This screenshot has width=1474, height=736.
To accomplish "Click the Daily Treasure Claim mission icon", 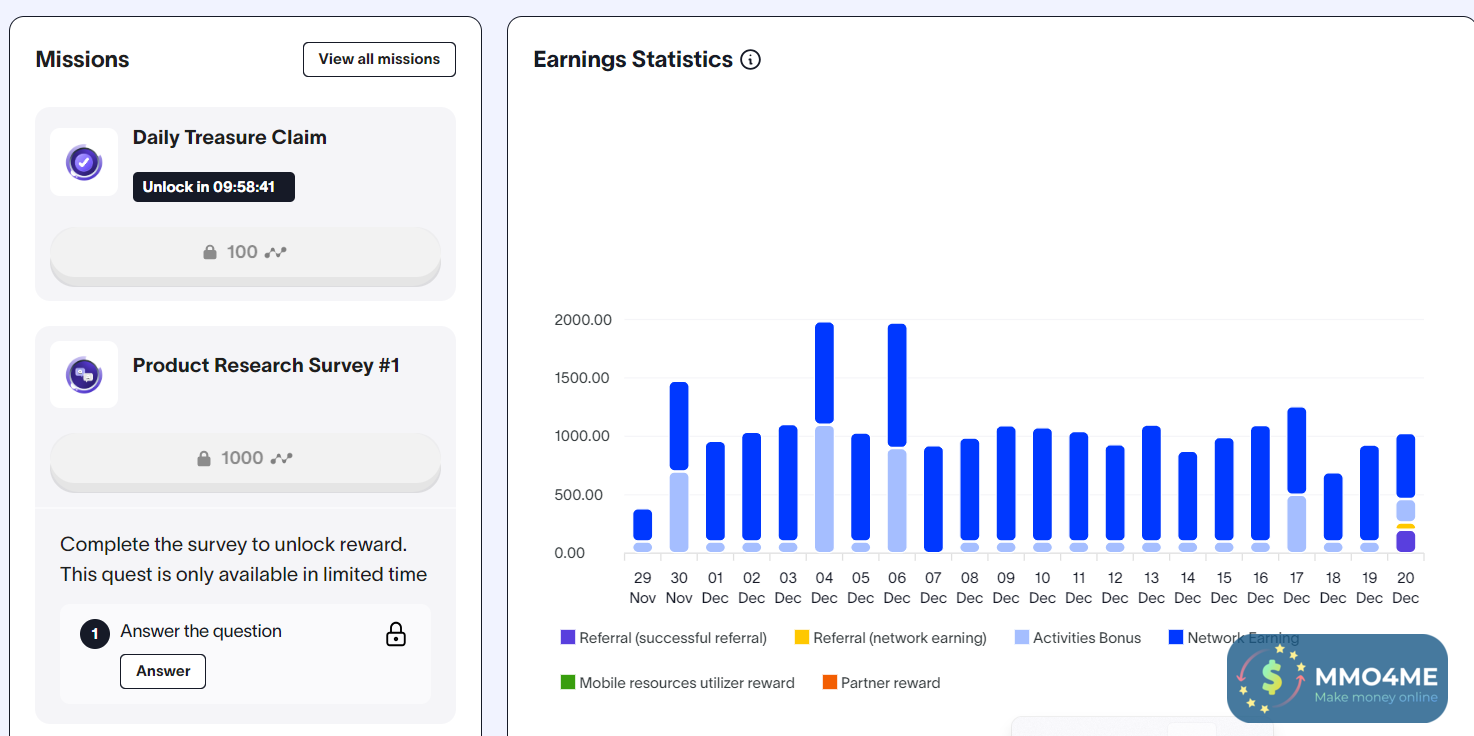I will 84,162.
